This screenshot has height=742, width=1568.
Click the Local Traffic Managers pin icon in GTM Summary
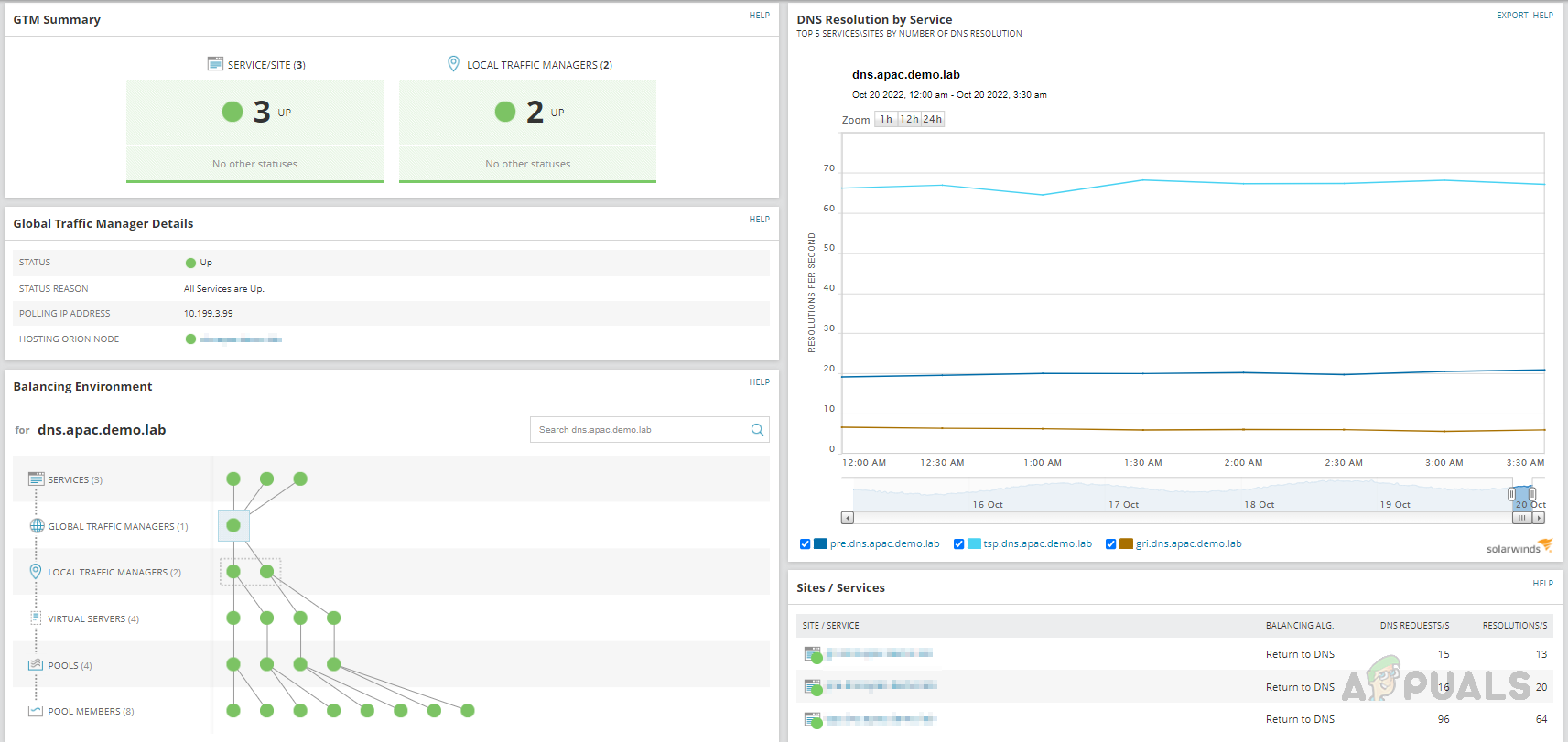[x=453, y=64]
